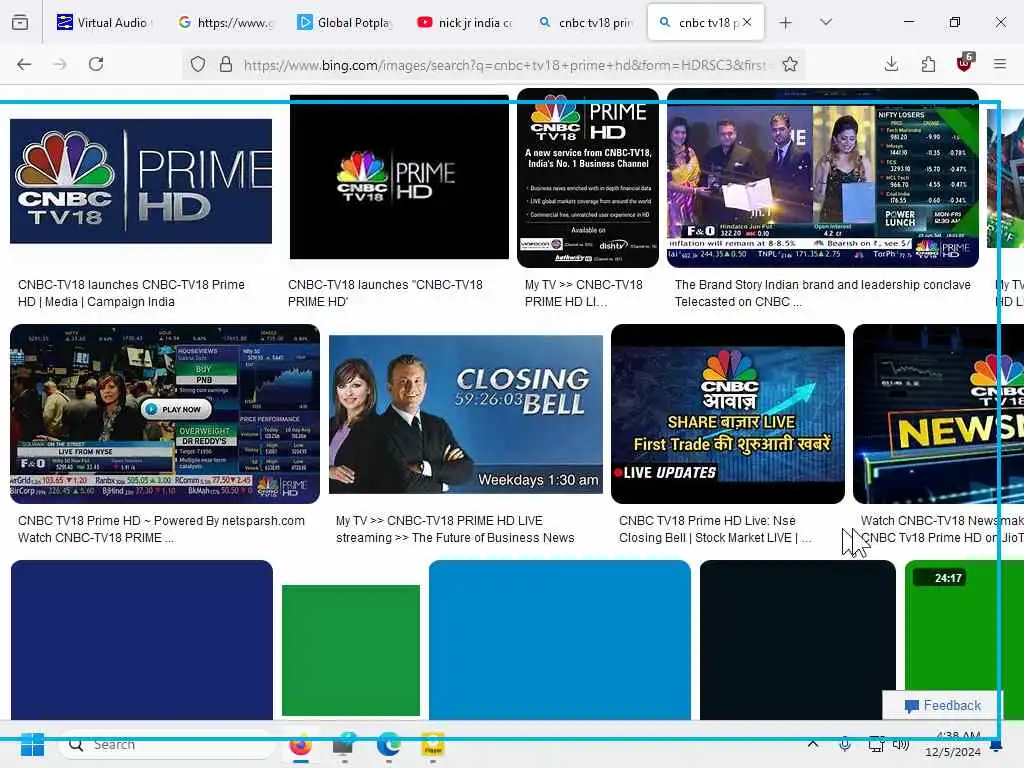Viewport: 1024px width, 768px height.
Task: Switch to the Google https://www tab
Action: tap(226, 22)
